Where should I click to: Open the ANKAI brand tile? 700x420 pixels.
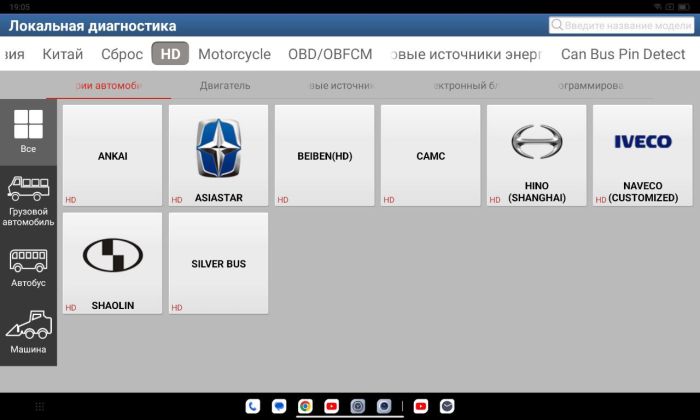point(112,155)
